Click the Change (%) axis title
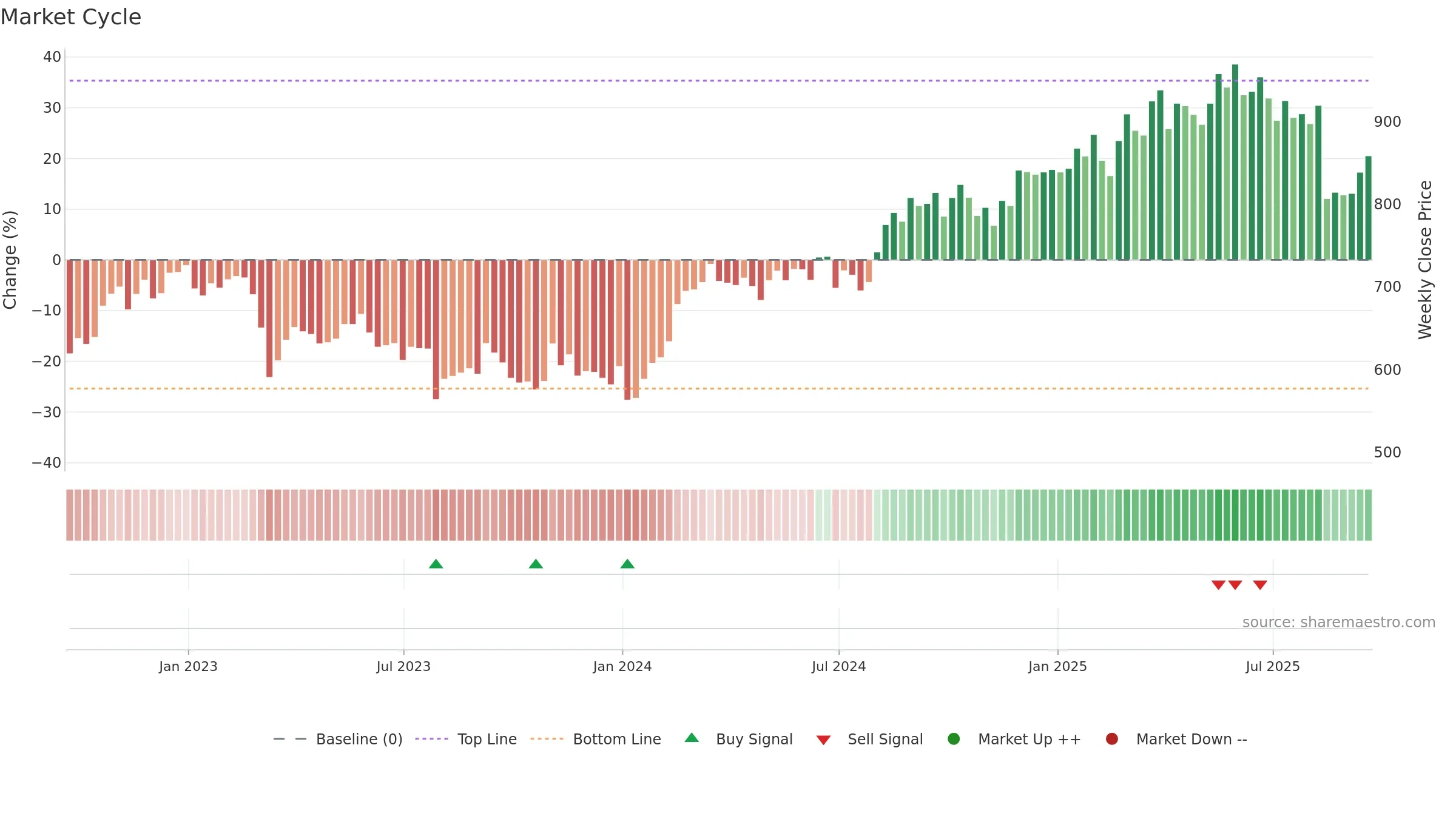Image resolution: width=1456 pixels, height=819 pixels. [10, 260]
